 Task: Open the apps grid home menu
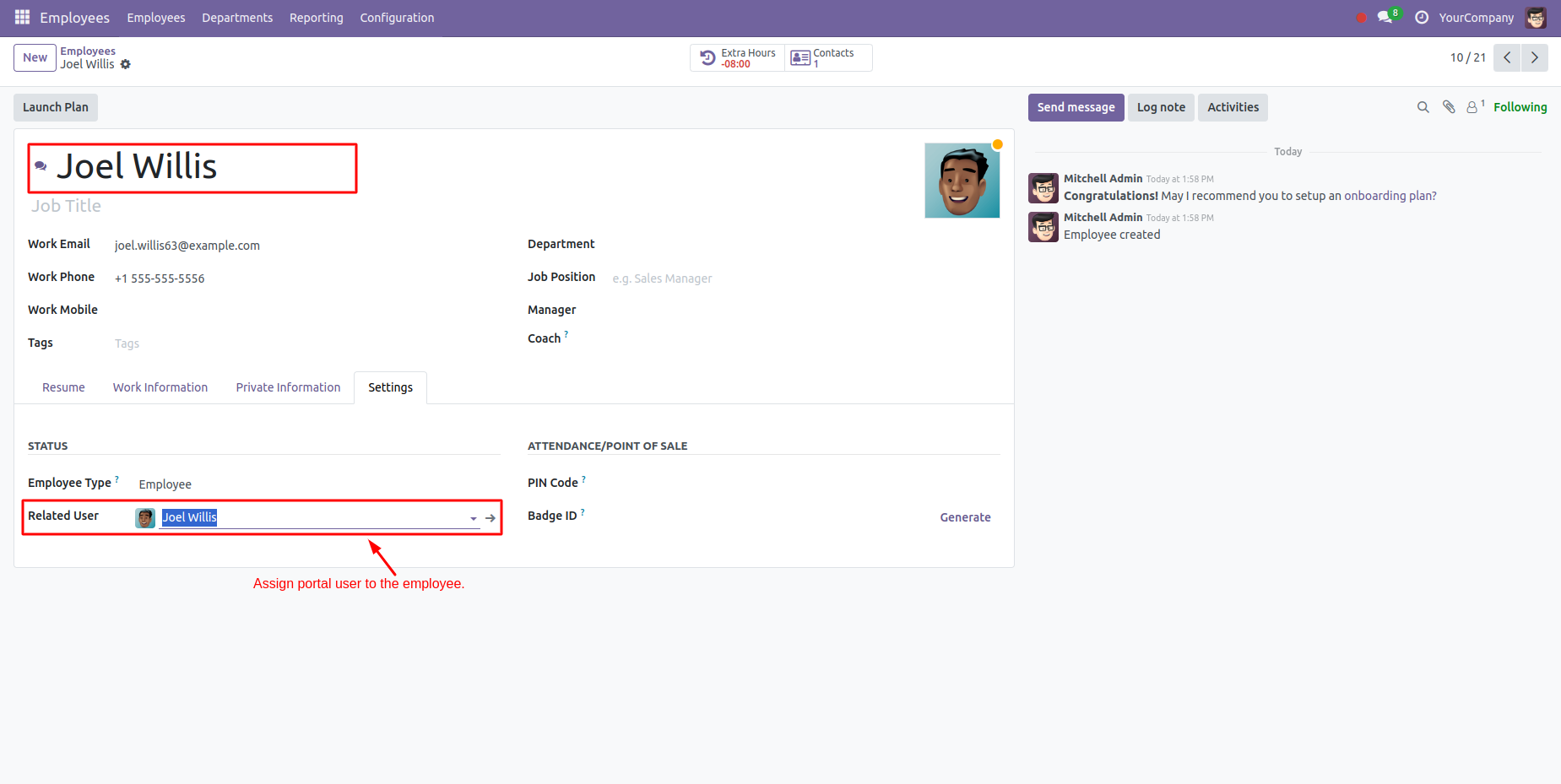coord(22,18)
